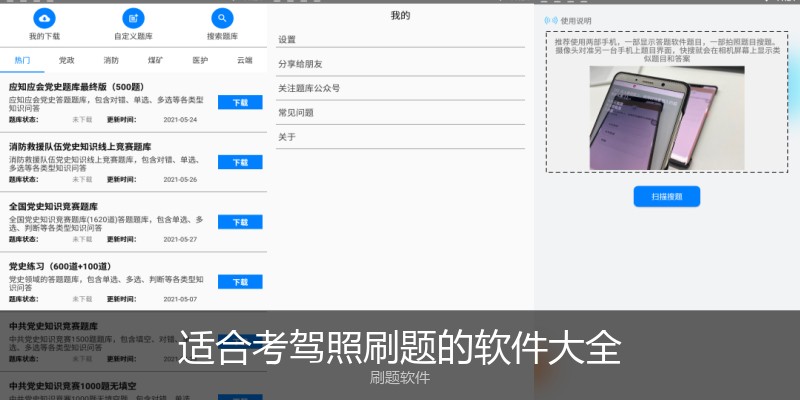The width and height of the screenshot is (800, 400).
Task: Click the two-phones instruction photo
Action: 667,118
